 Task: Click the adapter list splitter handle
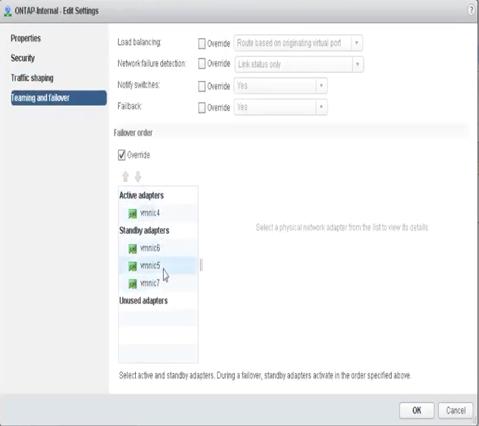point(201,265)
